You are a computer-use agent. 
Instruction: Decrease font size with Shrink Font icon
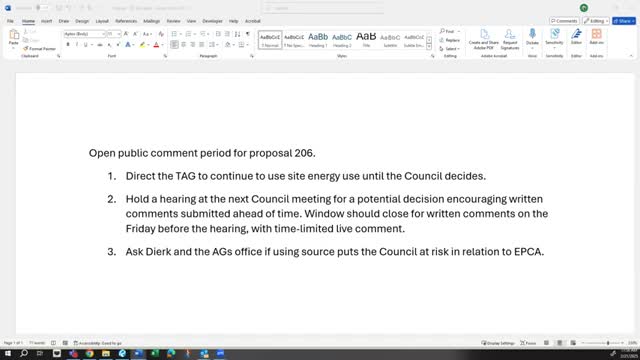[x=135, y=34]
